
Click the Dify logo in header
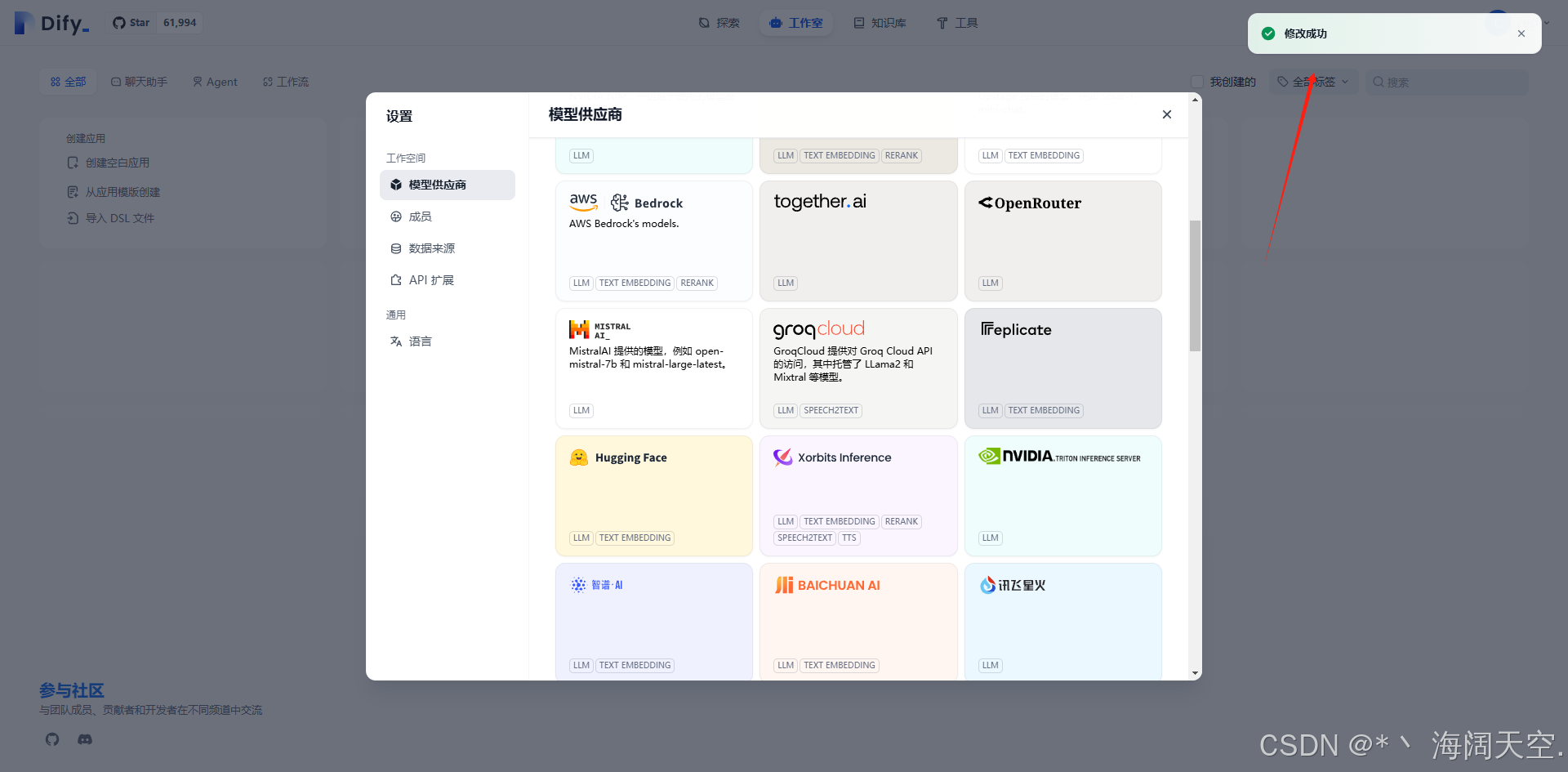51,23
